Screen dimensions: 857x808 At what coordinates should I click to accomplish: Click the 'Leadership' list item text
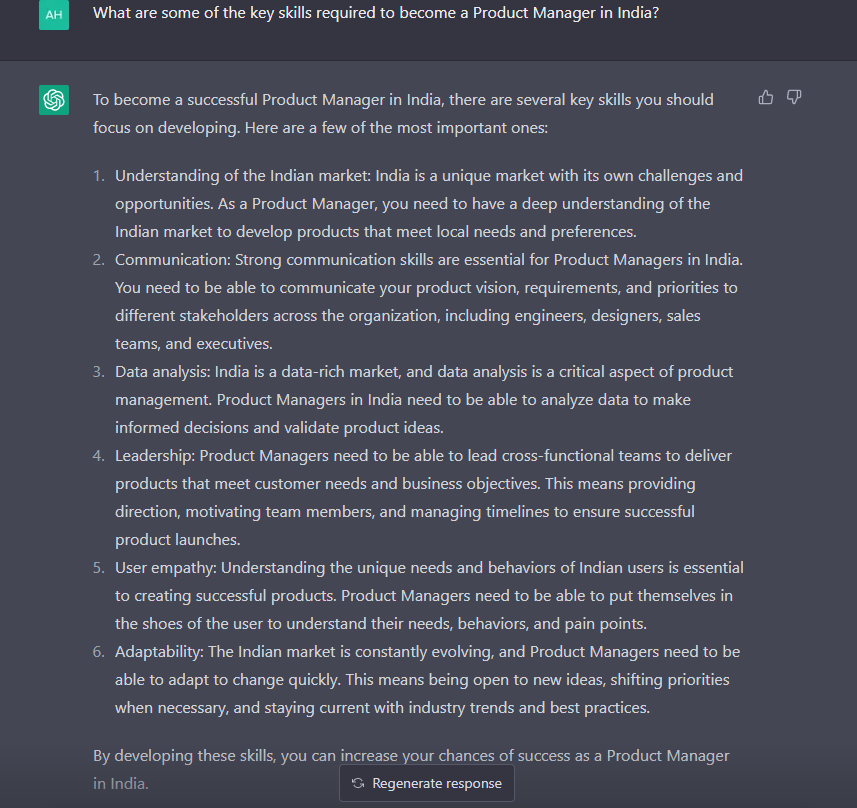pyautogui.click(x=424, y=497)
